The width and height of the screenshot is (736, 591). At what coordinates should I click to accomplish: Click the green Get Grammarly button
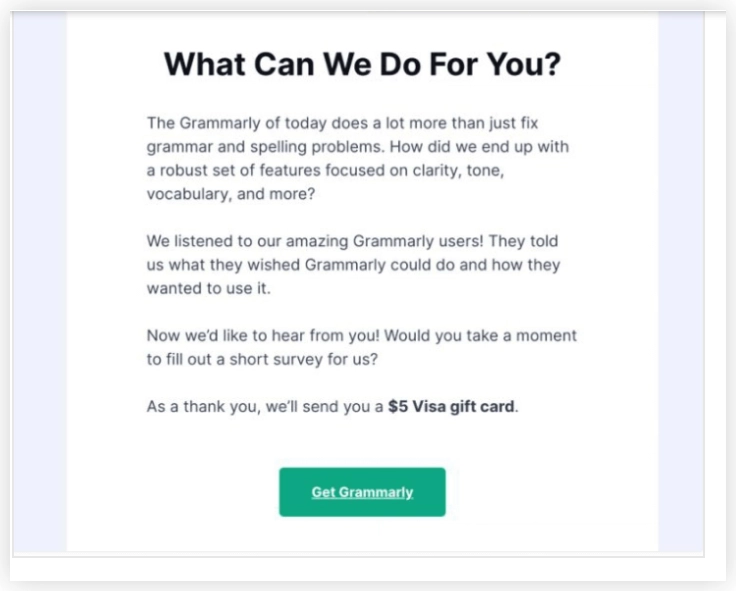(362, 492)
